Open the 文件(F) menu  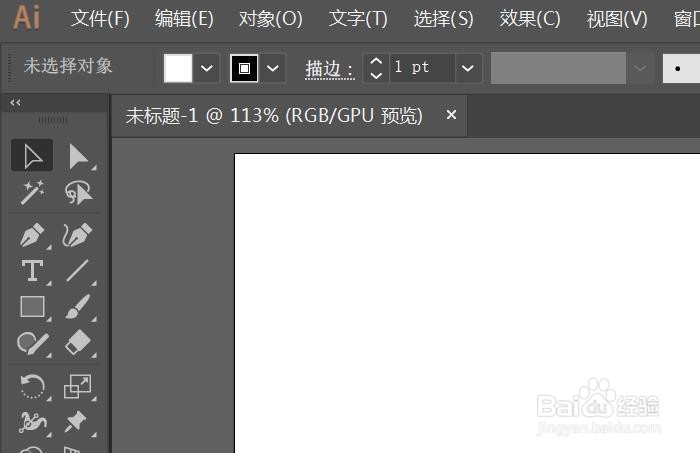coord(100,19)
